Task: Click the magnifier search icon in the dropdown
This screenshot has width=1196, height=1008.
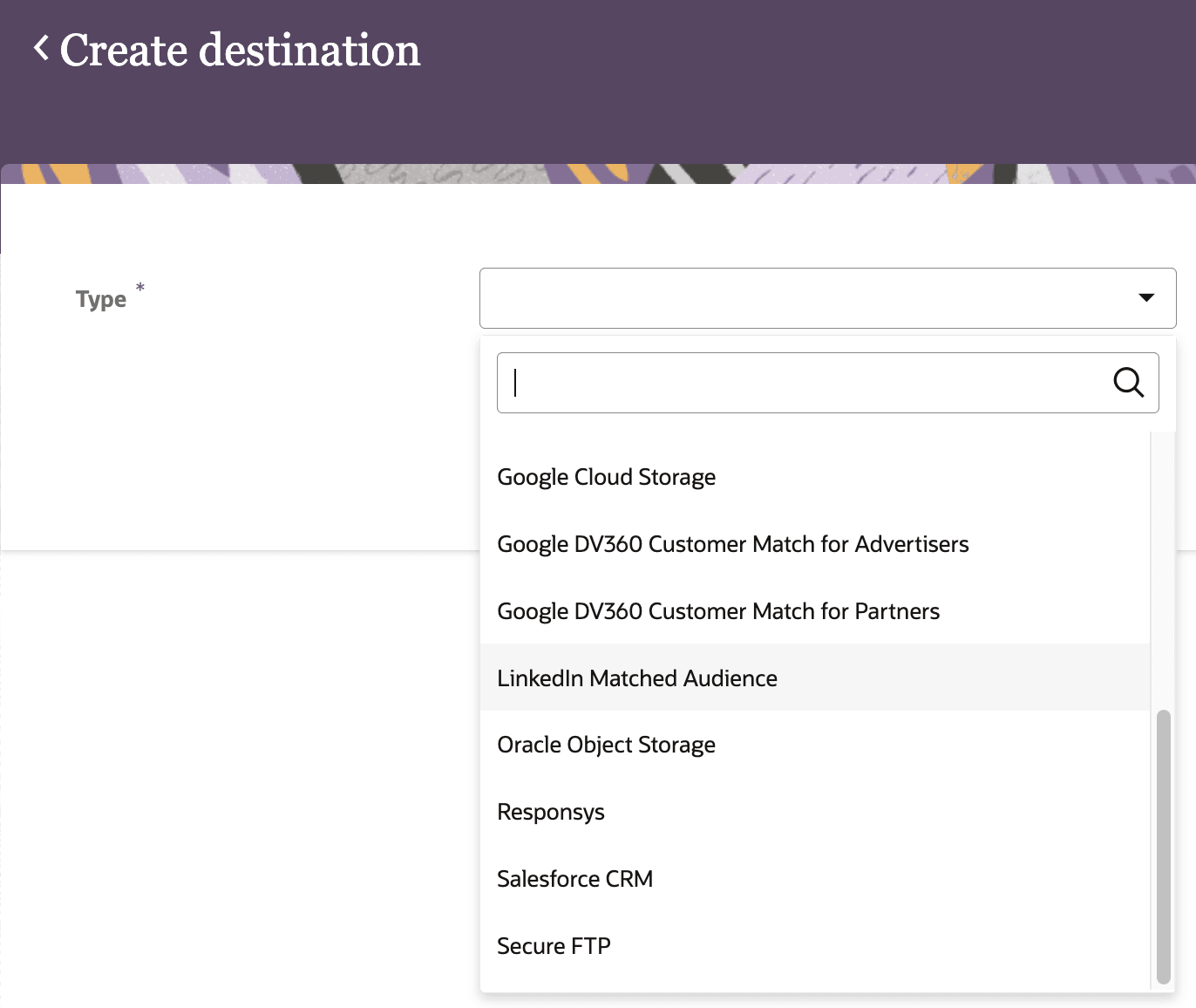Action: [1129, 382]
